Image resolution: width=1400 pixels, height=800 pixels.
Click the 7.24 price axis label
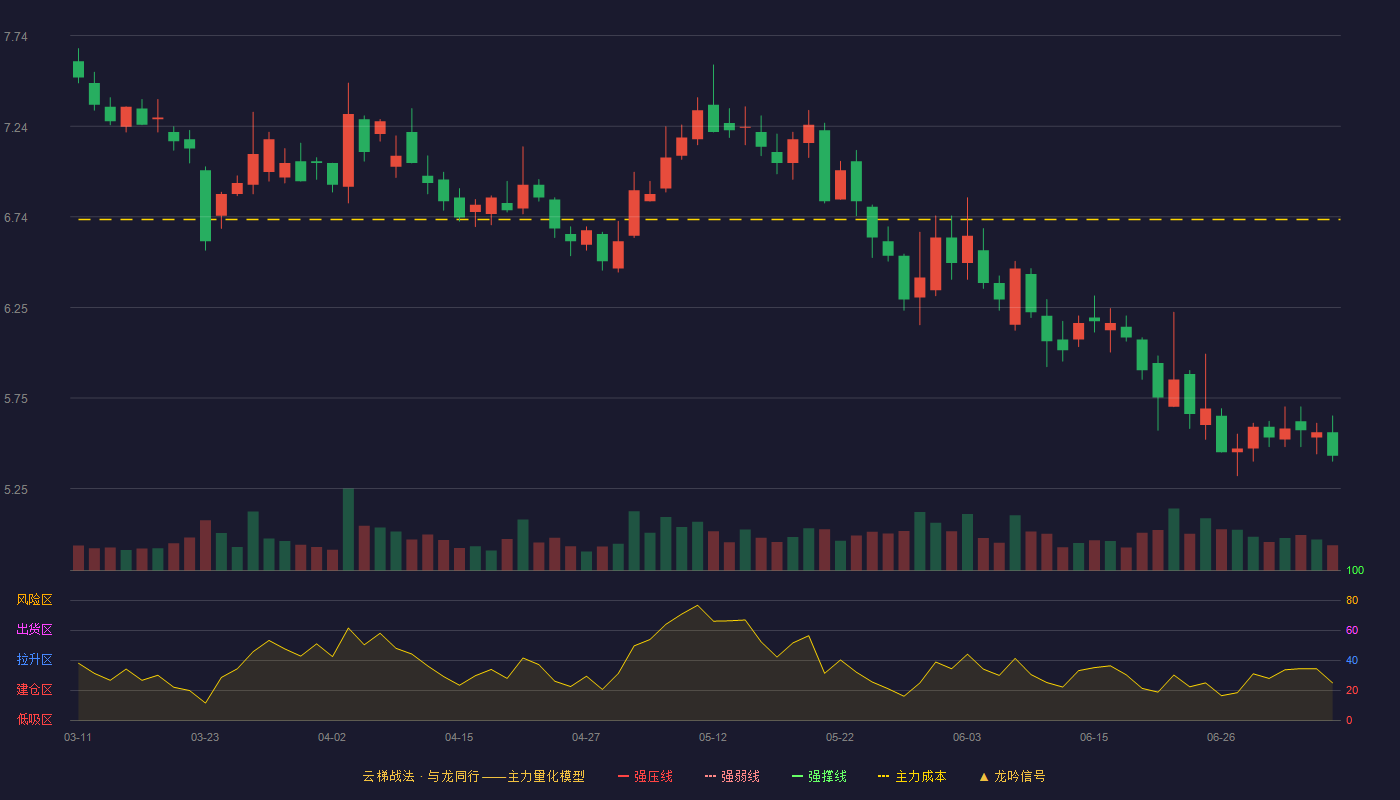click(16, 128)
